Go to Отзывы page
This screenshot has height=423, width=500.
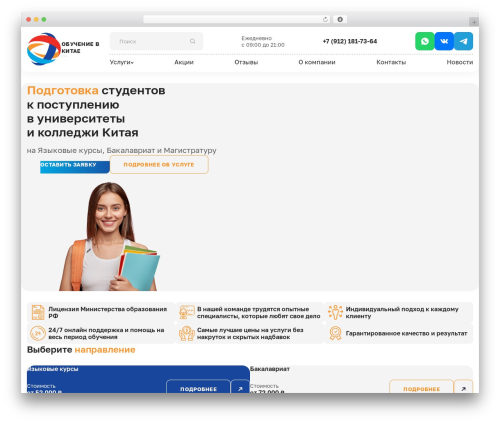(246, 62)
